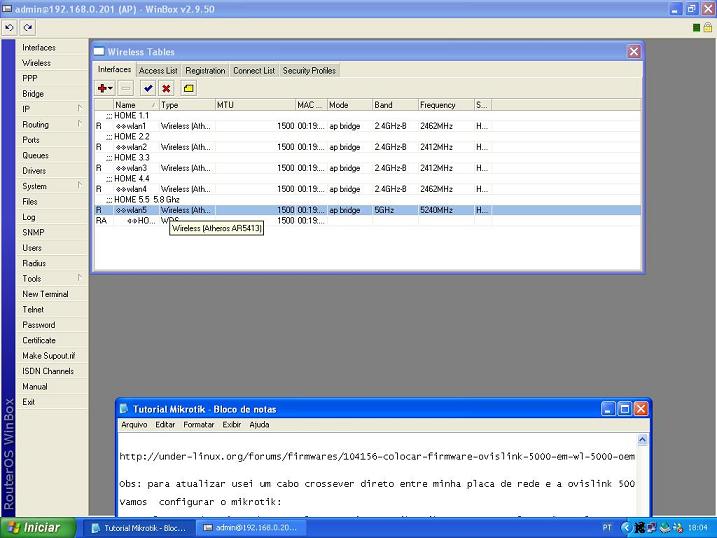This screenshot has height=538, width=717.
Task: Click the redo arrow in WinBox toolbar
Action: [28, 28]
